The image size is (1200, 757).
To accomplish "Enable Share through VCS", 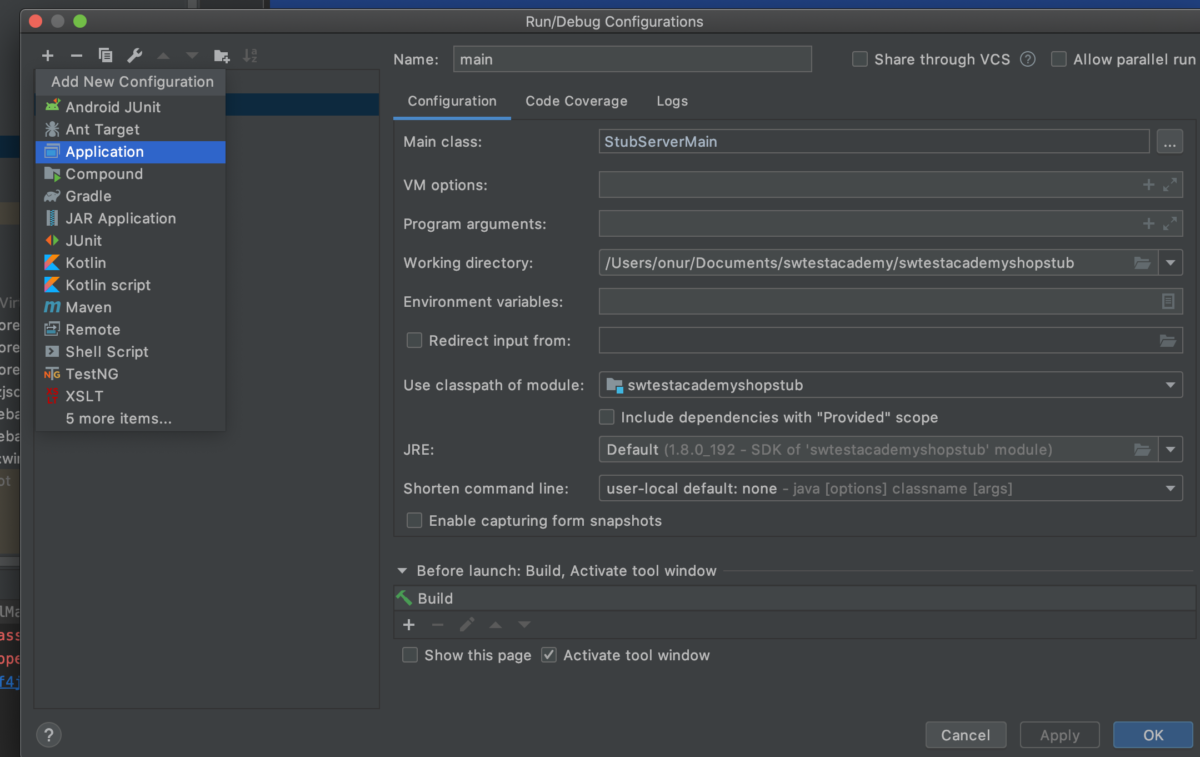I will pos(859,59).
